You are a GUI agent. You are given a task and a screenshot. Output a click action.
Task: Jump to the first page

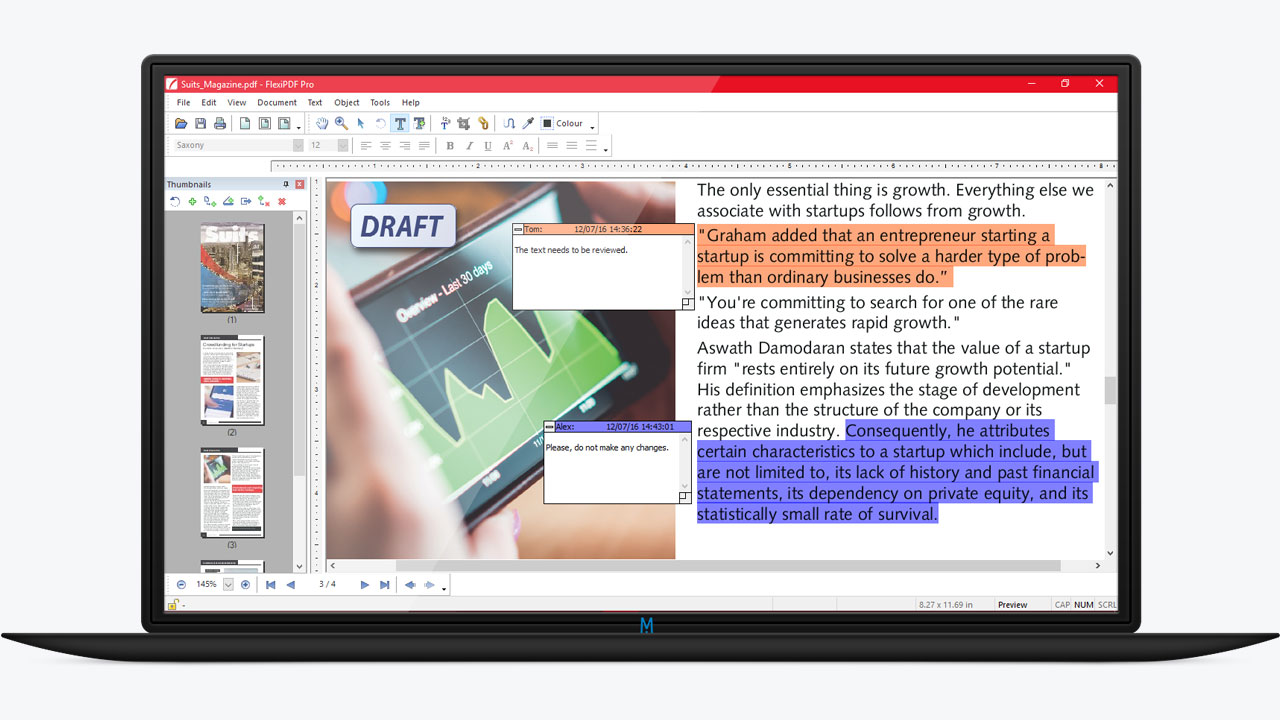point(270,585)
